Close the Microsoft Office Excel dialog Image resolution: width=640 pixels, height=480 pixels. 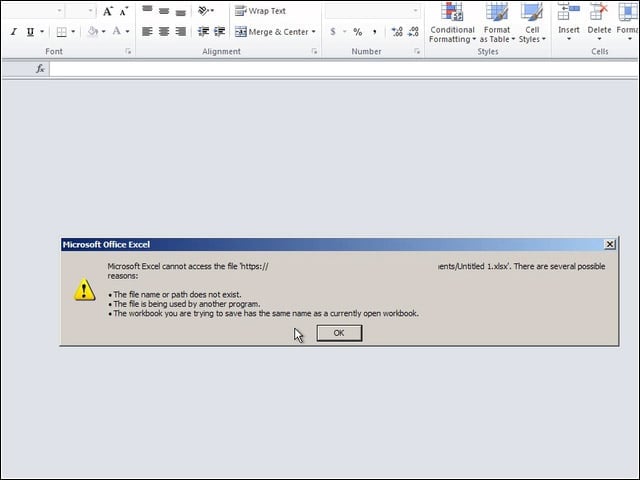click(x=609, y=244)
